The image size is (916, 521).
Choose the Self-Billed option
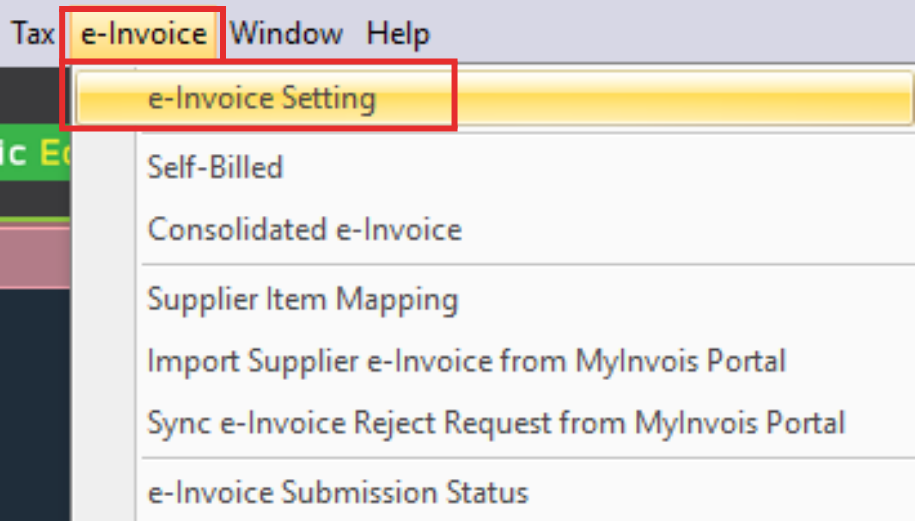point(215,167)
